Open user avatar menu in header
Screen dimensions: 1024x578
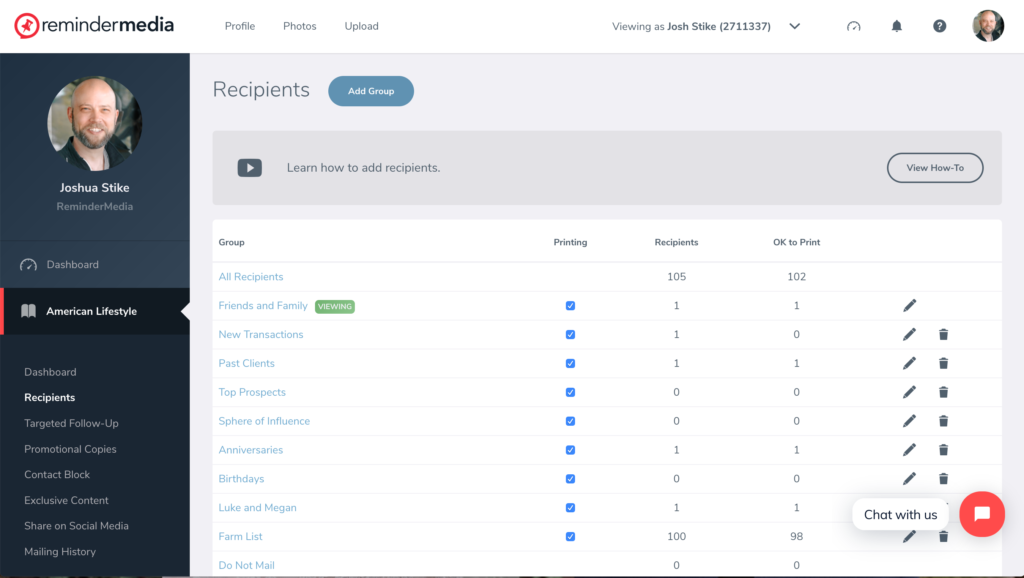(988, 26)
